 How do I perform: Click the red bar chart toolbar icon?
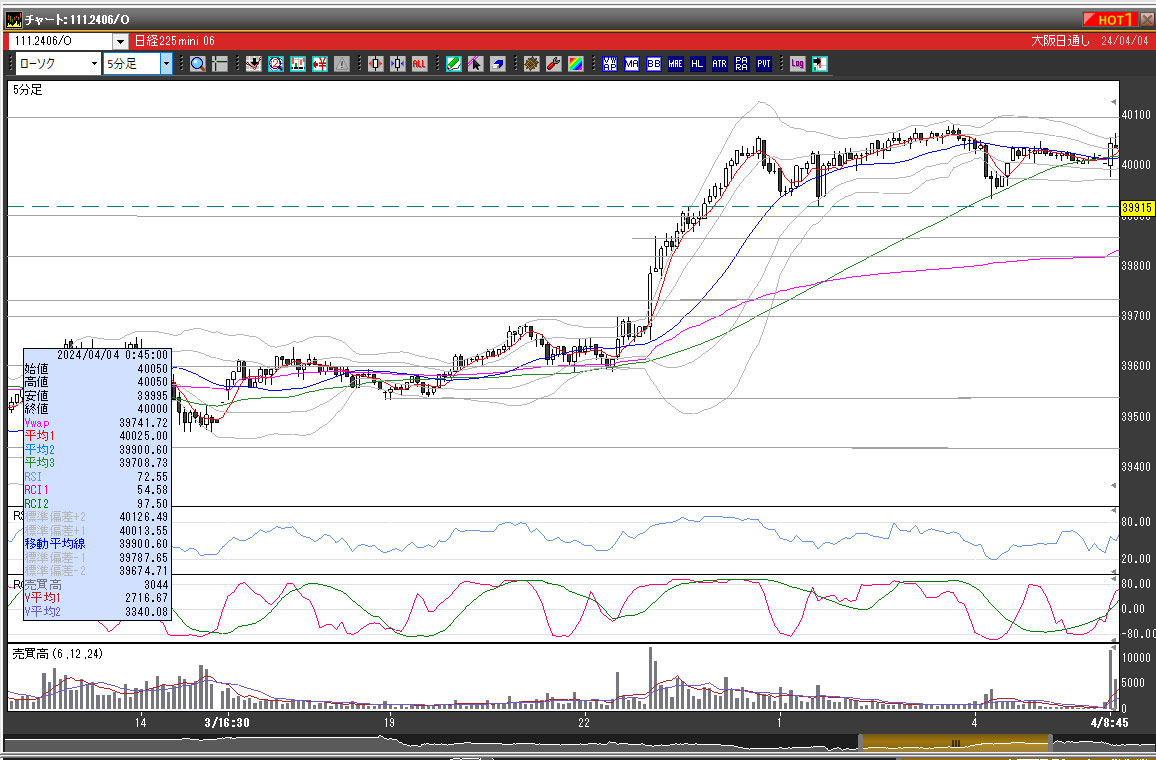pyautogui.click(x=298, y=64)
